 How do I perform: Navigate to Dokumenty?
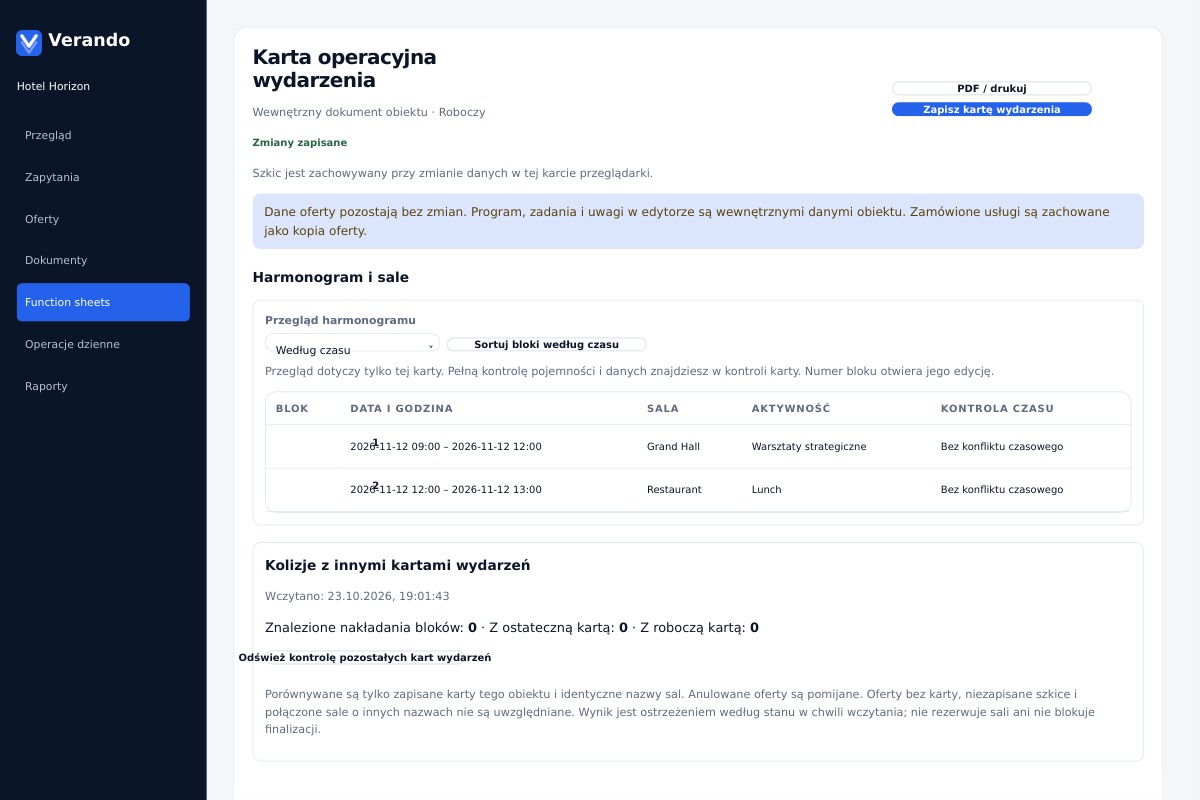tap(103, 260)
